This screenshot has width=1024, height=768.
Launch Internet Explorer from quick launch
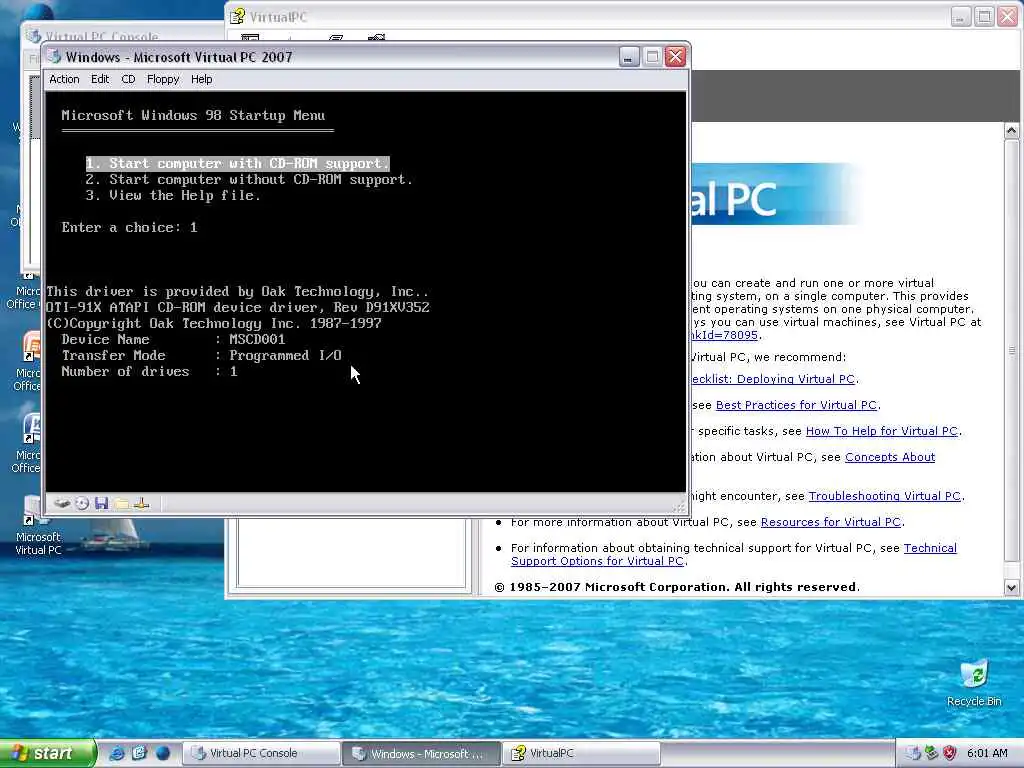[x=117, y=754]
